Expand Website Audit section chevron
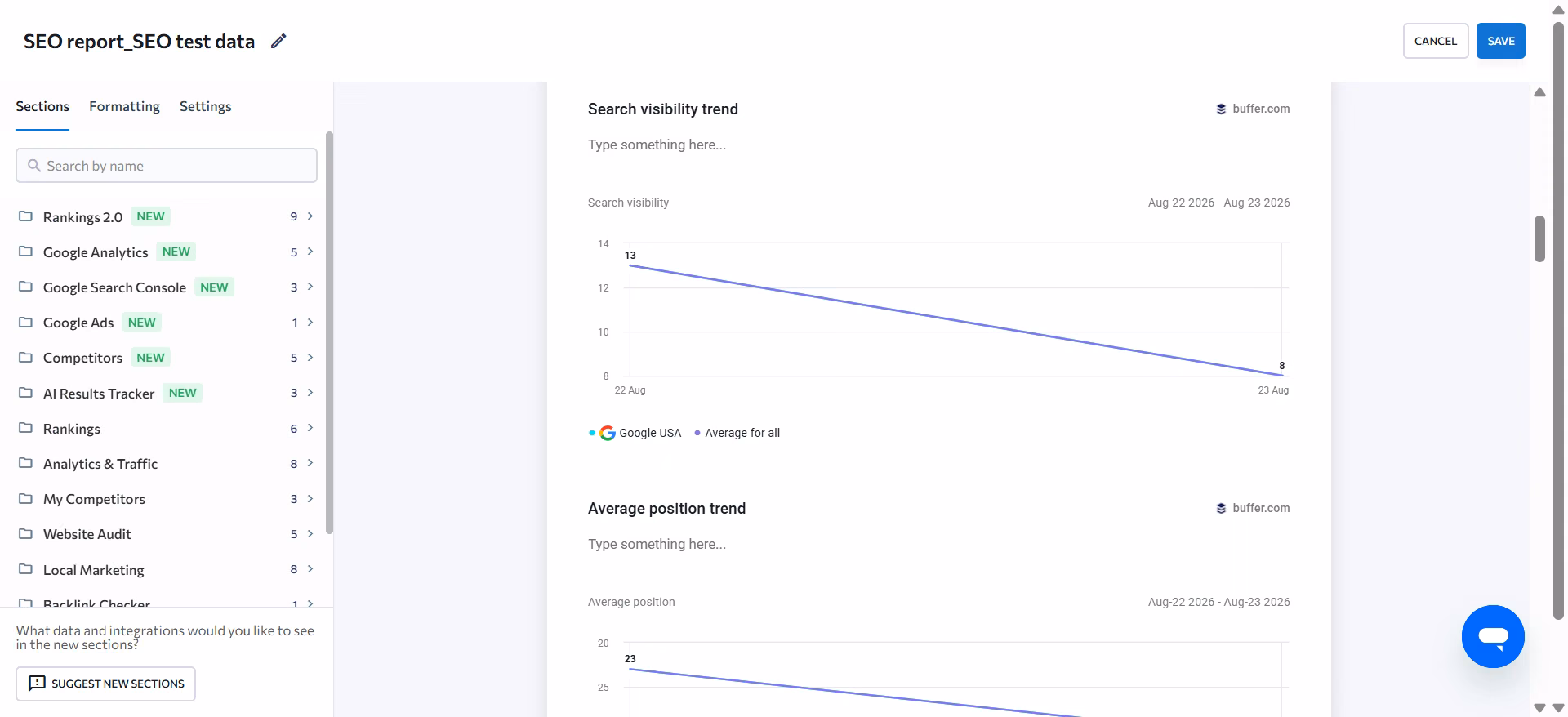The image size is (1568, 717). pos(310,533)
